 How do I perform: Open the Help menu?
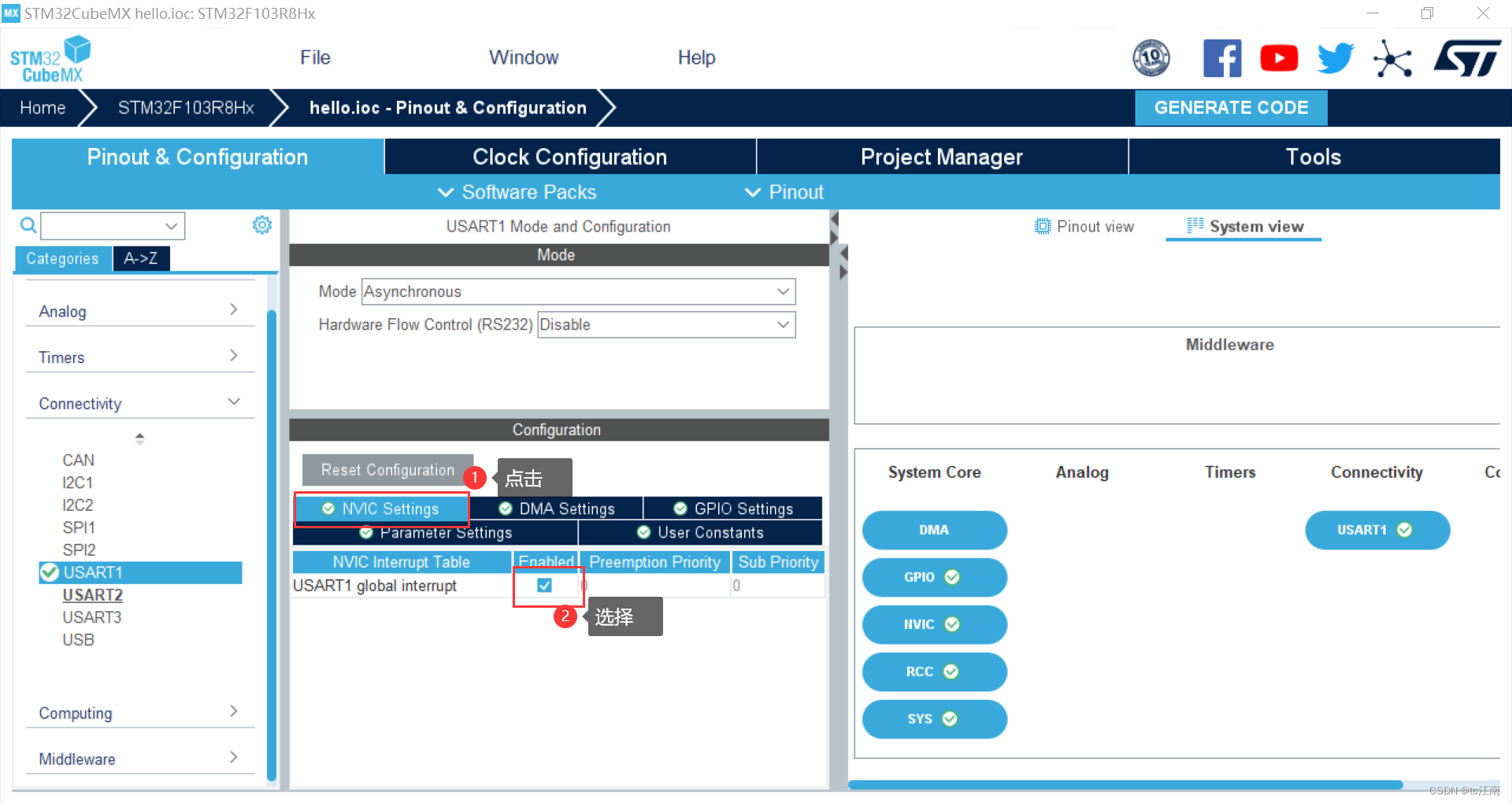696,57
